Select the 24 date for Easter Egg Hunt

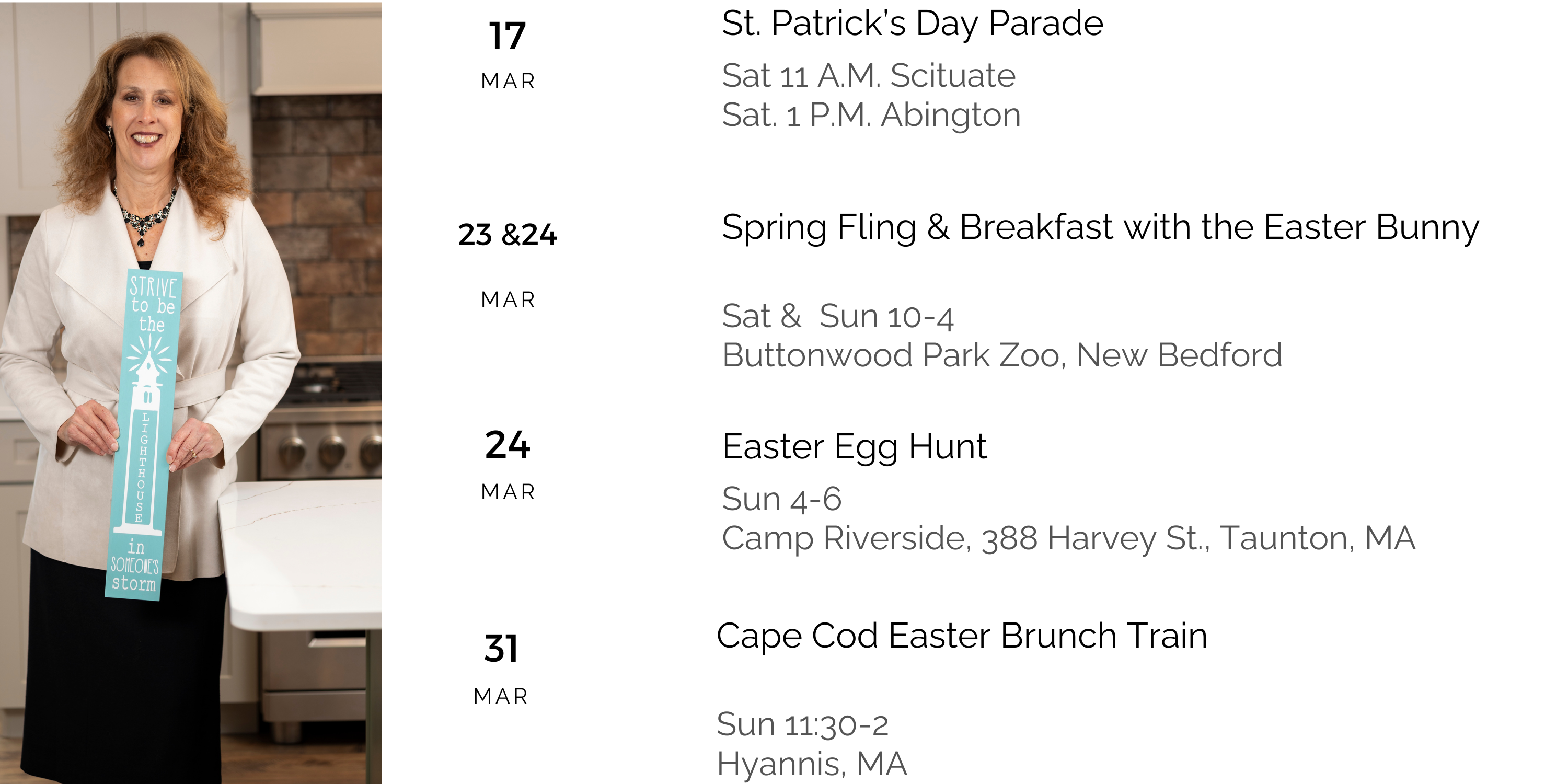[x=507, y=444]
